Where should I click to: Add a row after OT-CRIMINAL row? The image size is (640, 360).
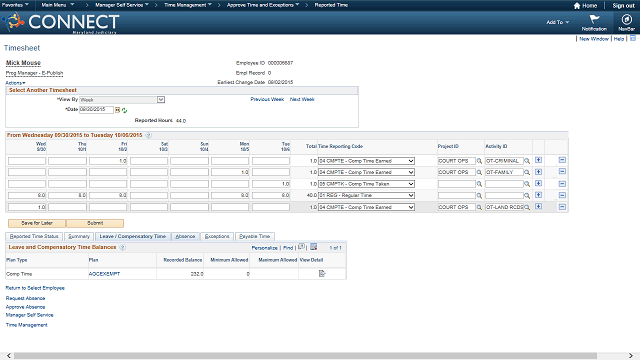[x=538, y=160]
